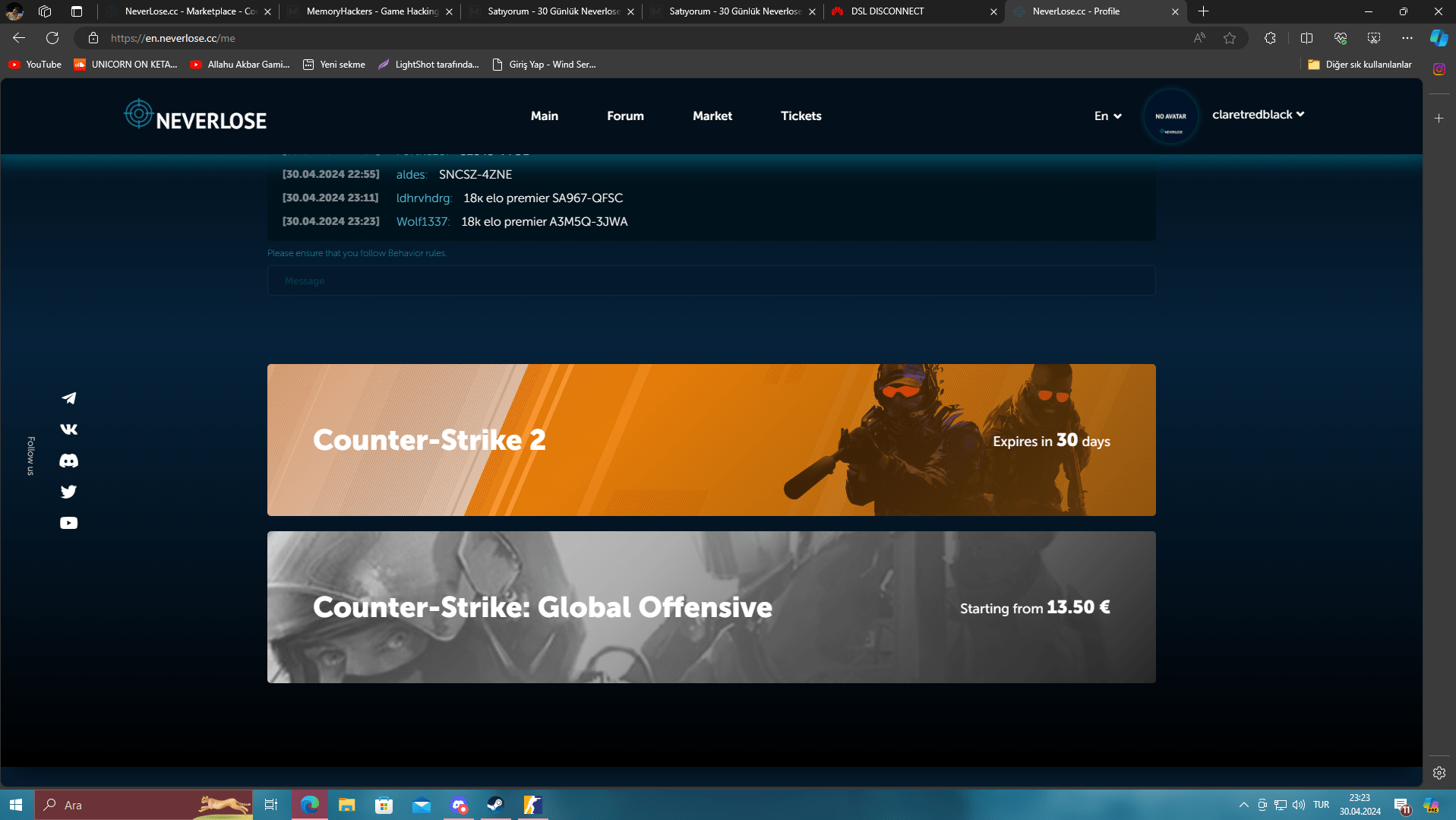The height and width of the screenshot is (820, 1456).
Task: Refresh the current page
Action: point(52,38)
